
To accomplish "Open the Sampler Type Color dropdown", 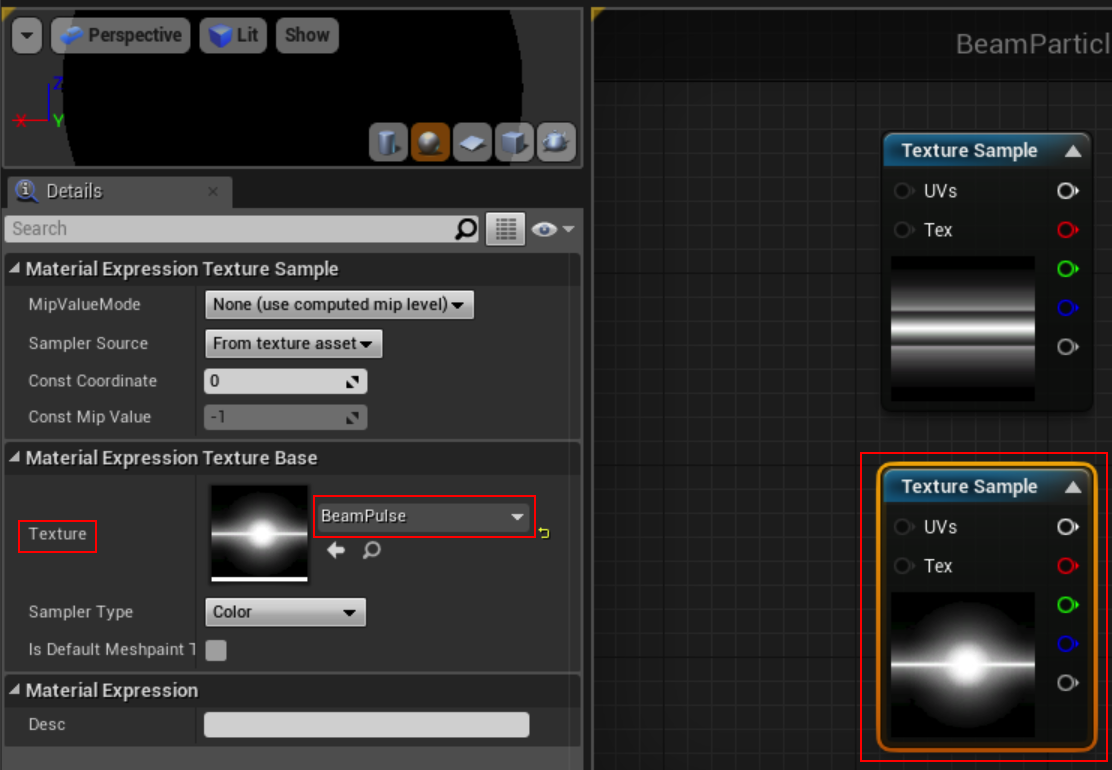I will [285, 612].
